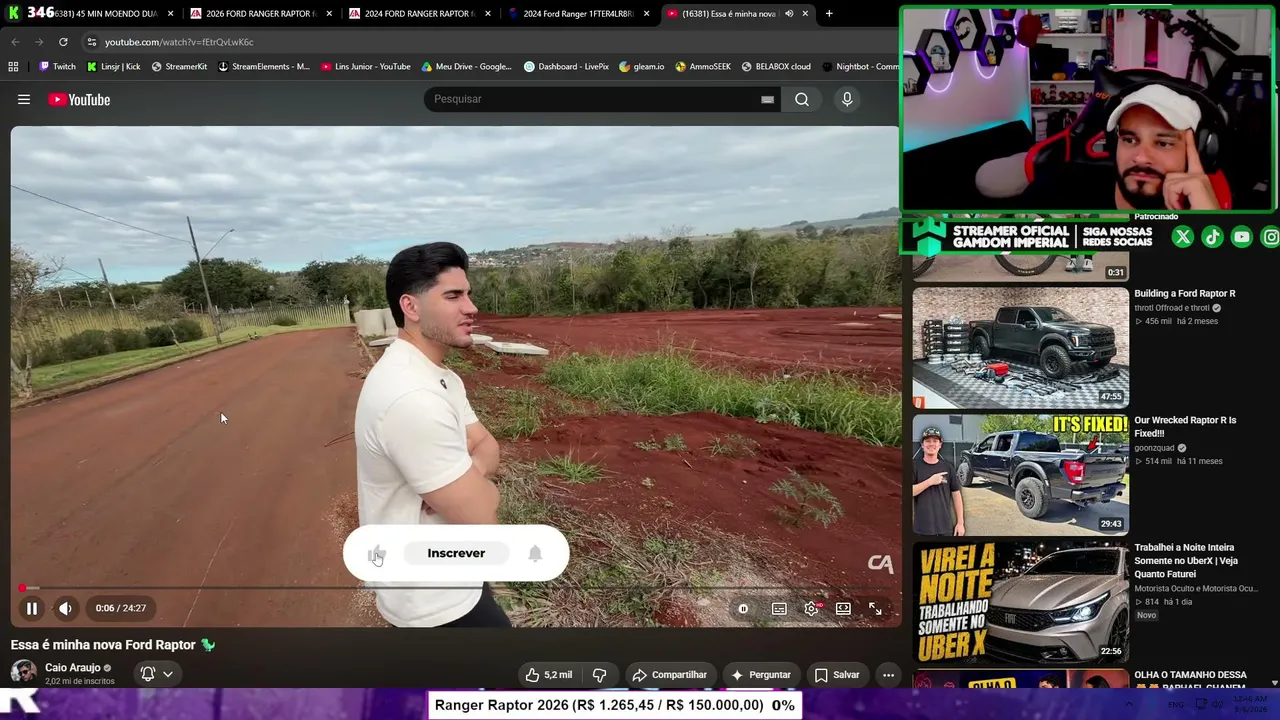Open more actions (three dots) below the video

(x=888, y=675)
